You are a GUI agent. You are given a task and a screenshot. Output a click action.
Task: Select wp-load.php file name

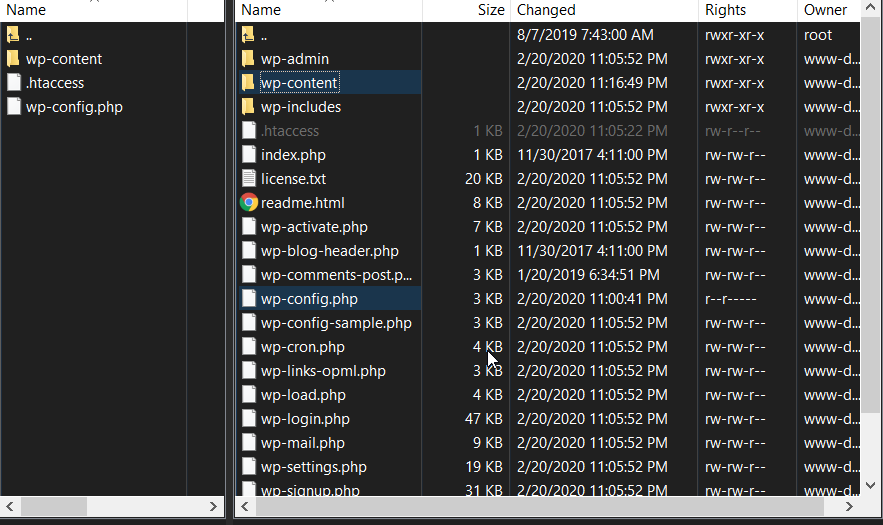[303, 395]
